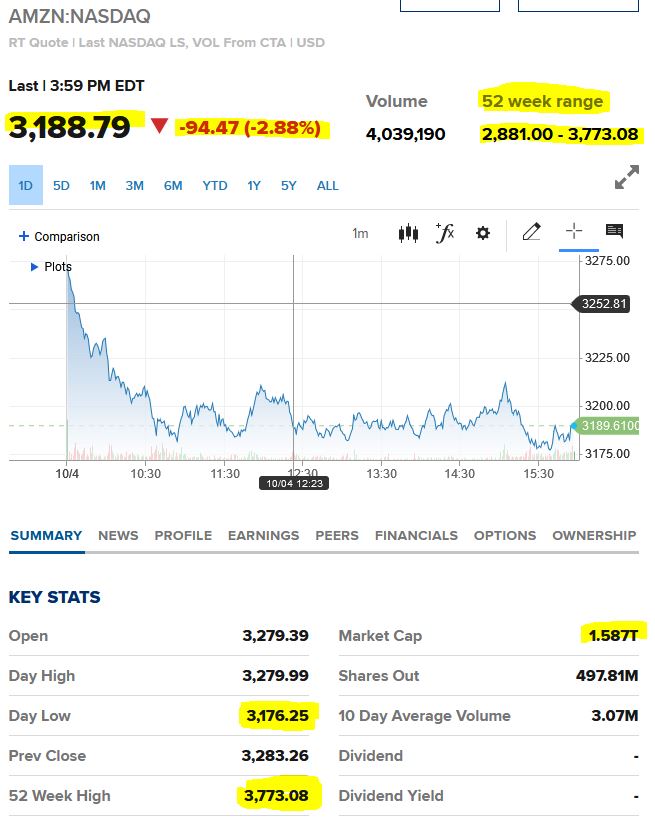Image resolution: width=655 pixels, height=817 pixels.
Task: Expand the chart to fullscreen
Action: (627, 178)
